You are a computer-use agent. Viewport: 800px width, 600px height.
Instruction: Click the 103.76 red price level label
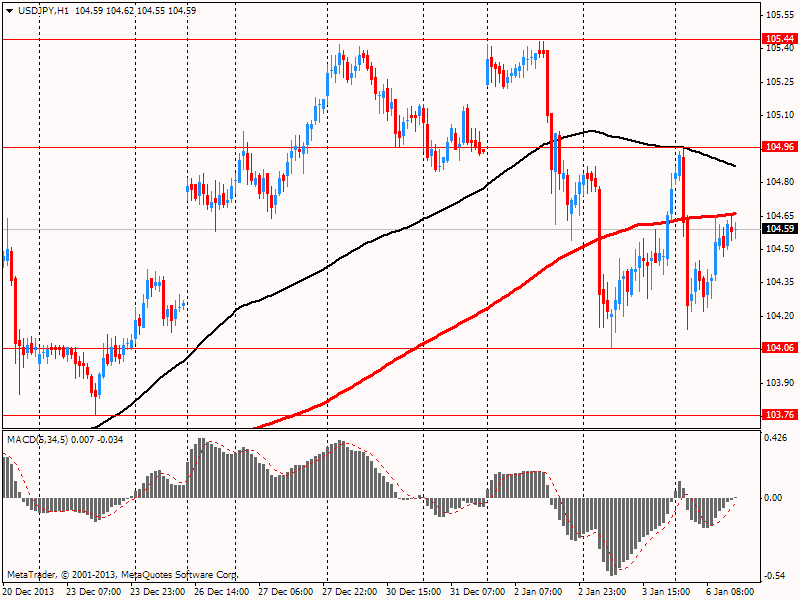point(780,414)
